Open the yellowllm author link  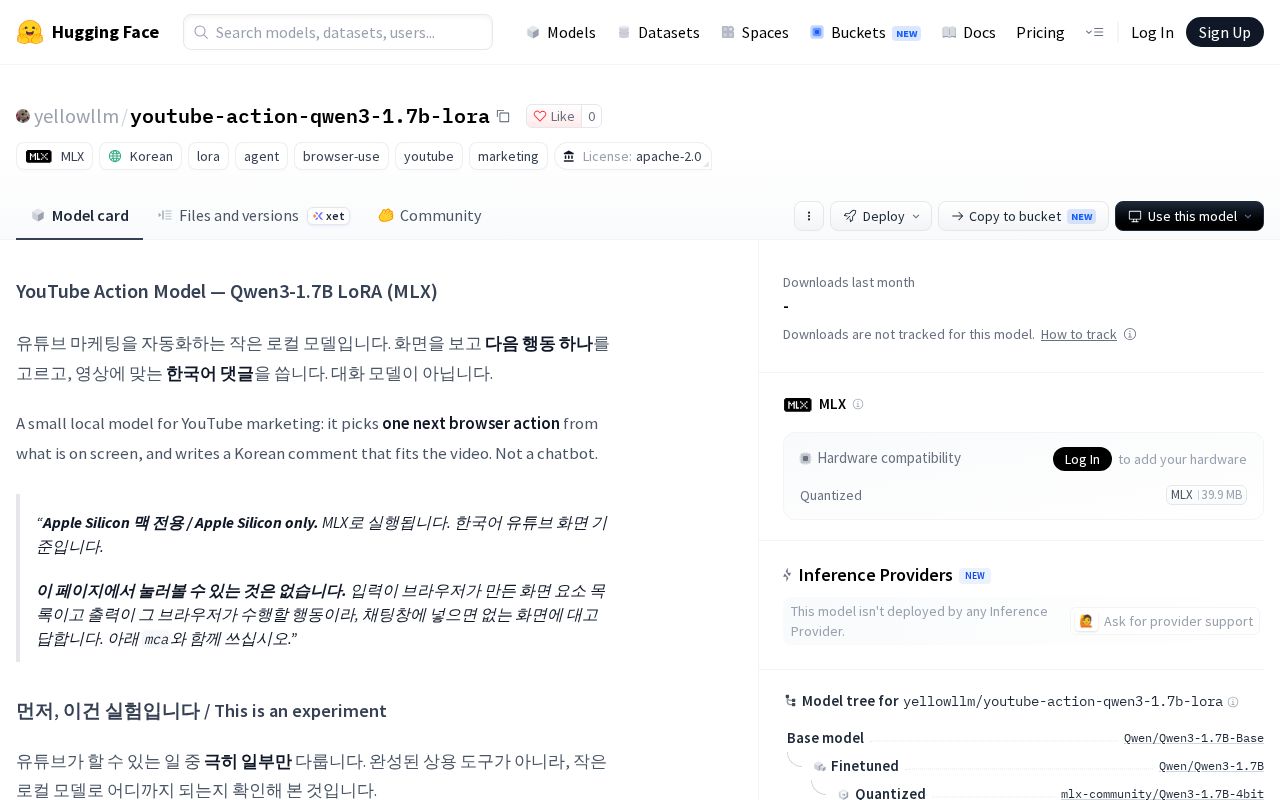point(76,116)
